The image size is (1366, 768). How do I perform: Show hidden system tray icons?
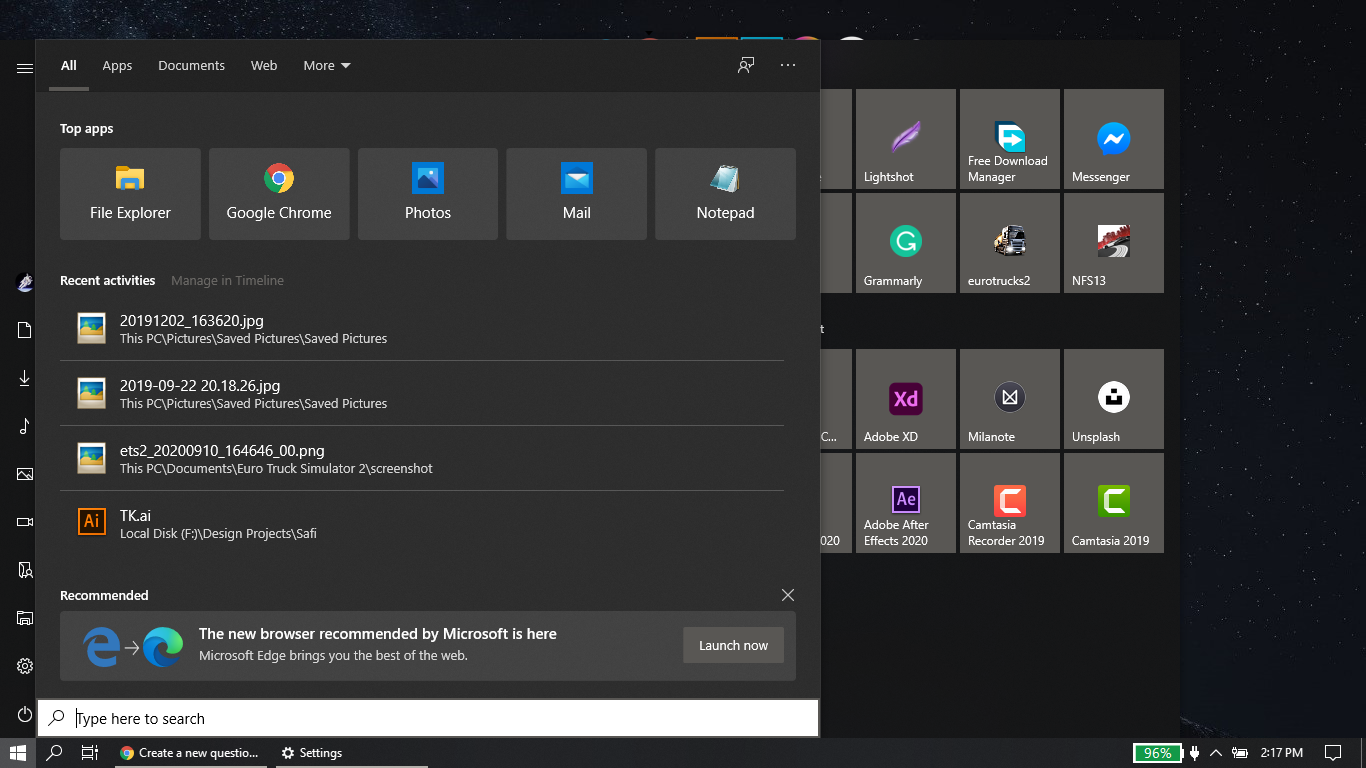1216,753
